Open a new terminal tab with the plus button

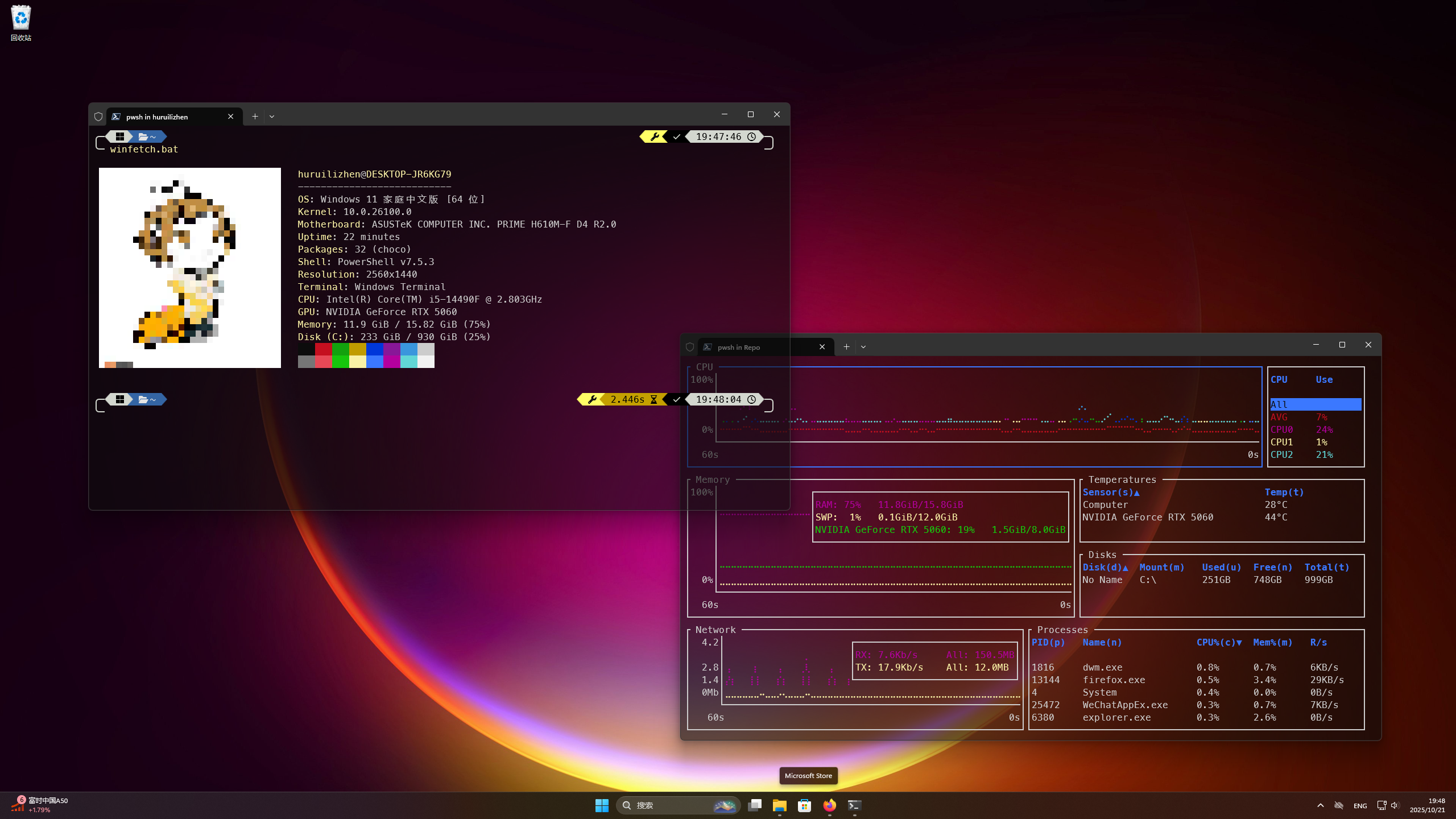pyautogui.click(x=255, y=117)
